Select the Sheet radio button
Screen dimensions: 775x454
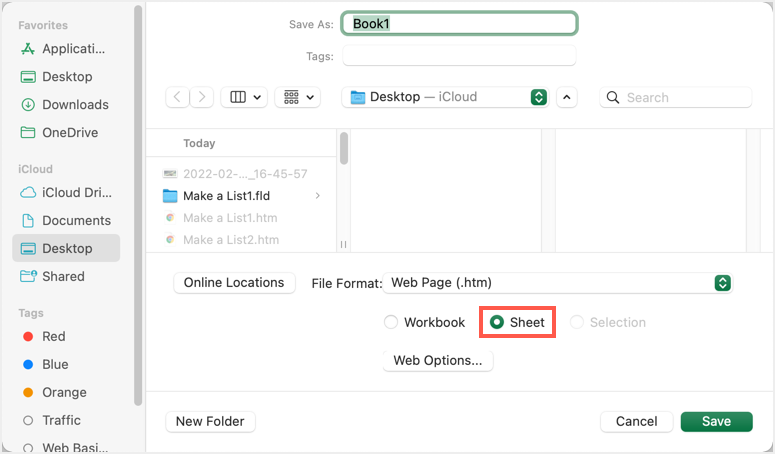coord(497,322)
